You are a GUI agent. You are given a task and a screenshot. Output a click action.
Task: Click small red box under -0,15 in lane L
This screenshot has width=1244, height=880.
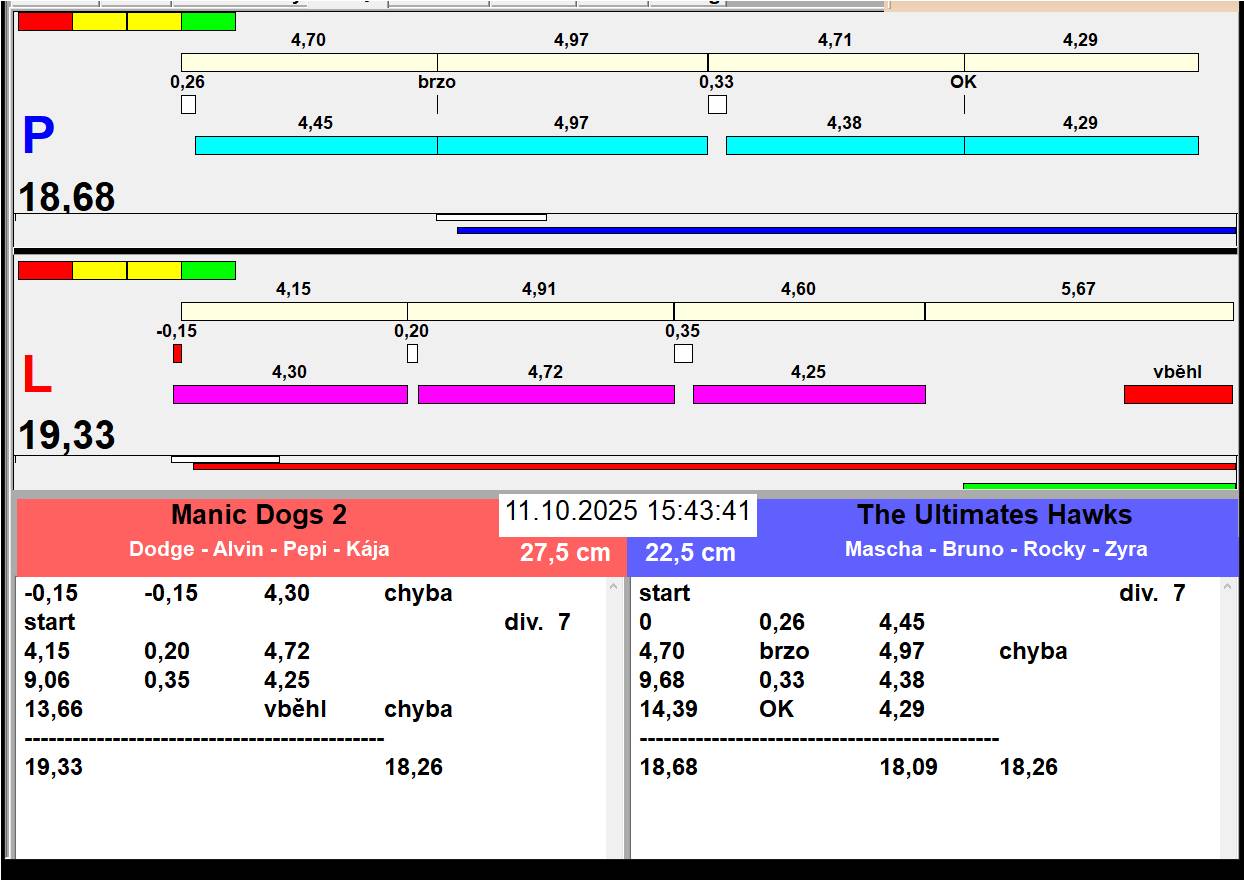(x=177, y=353)
